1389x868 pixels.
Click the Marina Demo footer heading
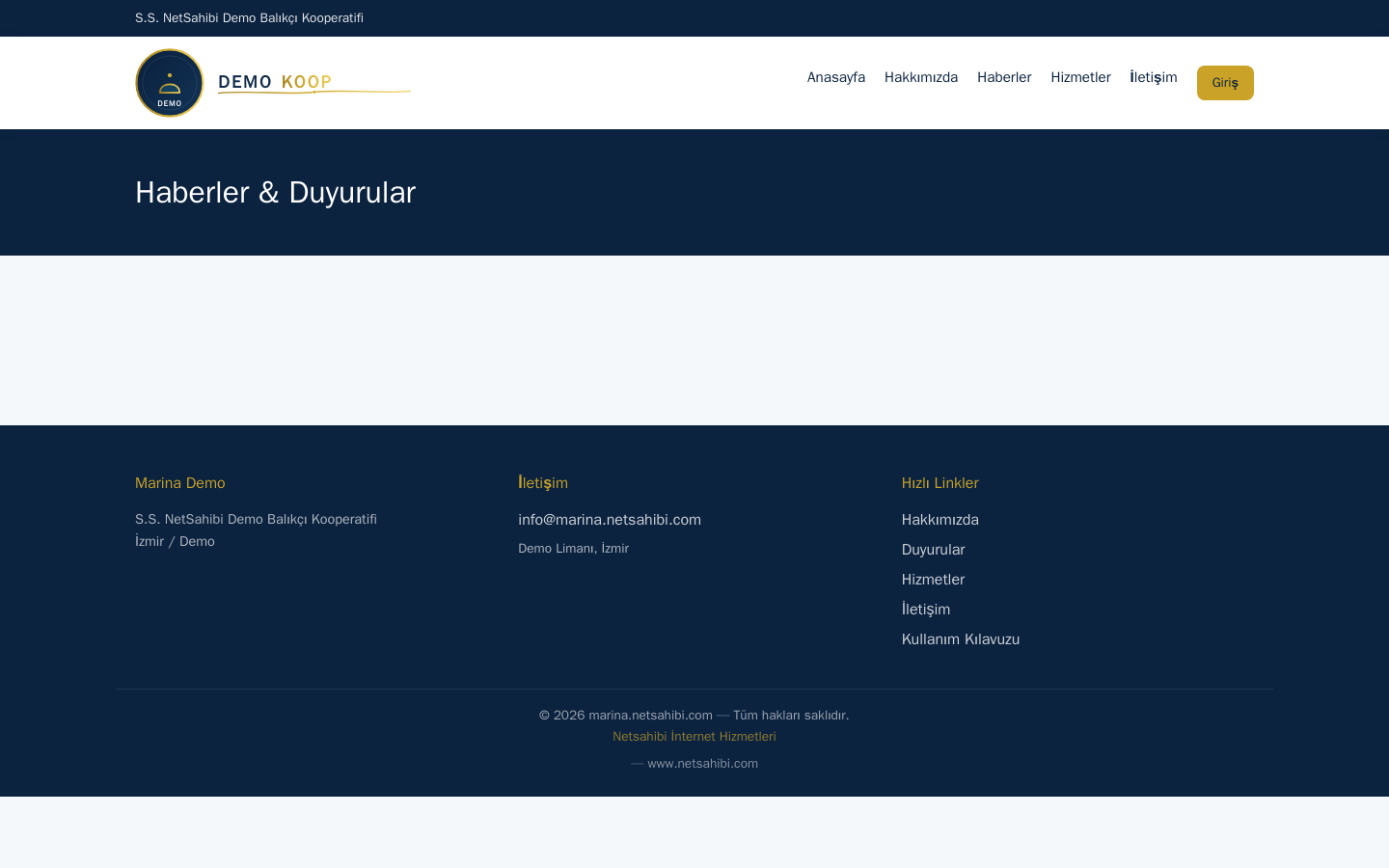(180, 483)
